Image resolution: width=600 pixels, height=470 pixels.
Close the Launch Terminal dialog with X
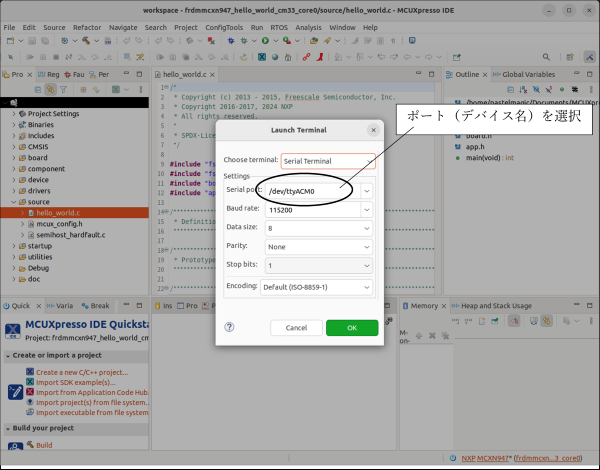(374, 130)
